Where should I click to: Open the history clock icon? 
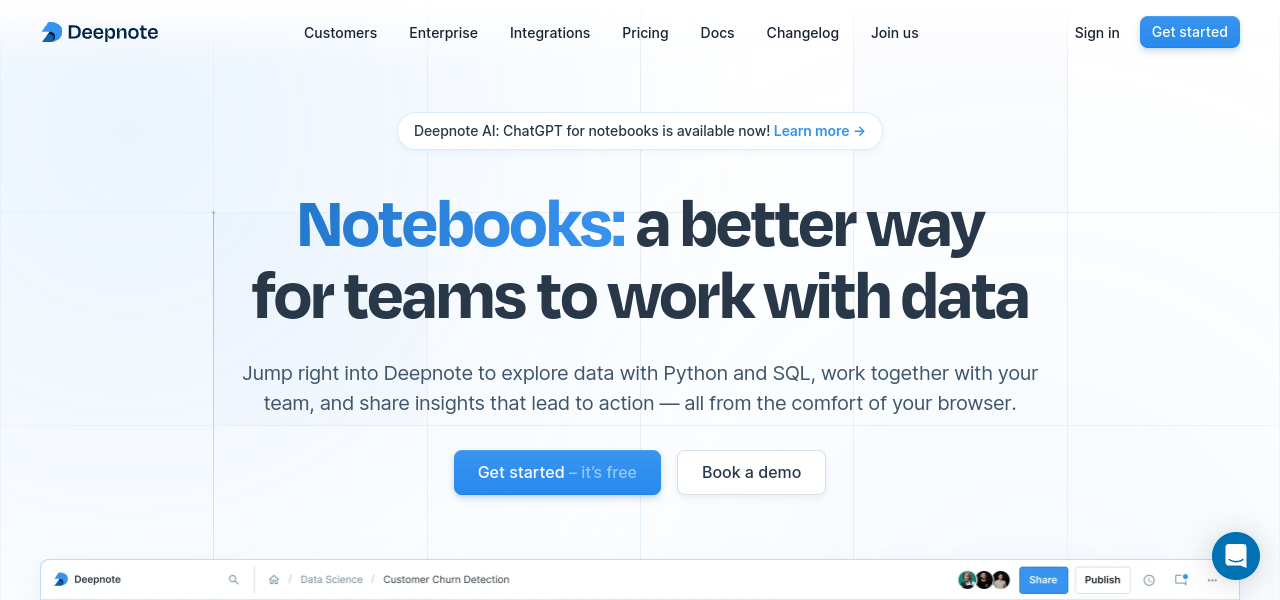1149,580
